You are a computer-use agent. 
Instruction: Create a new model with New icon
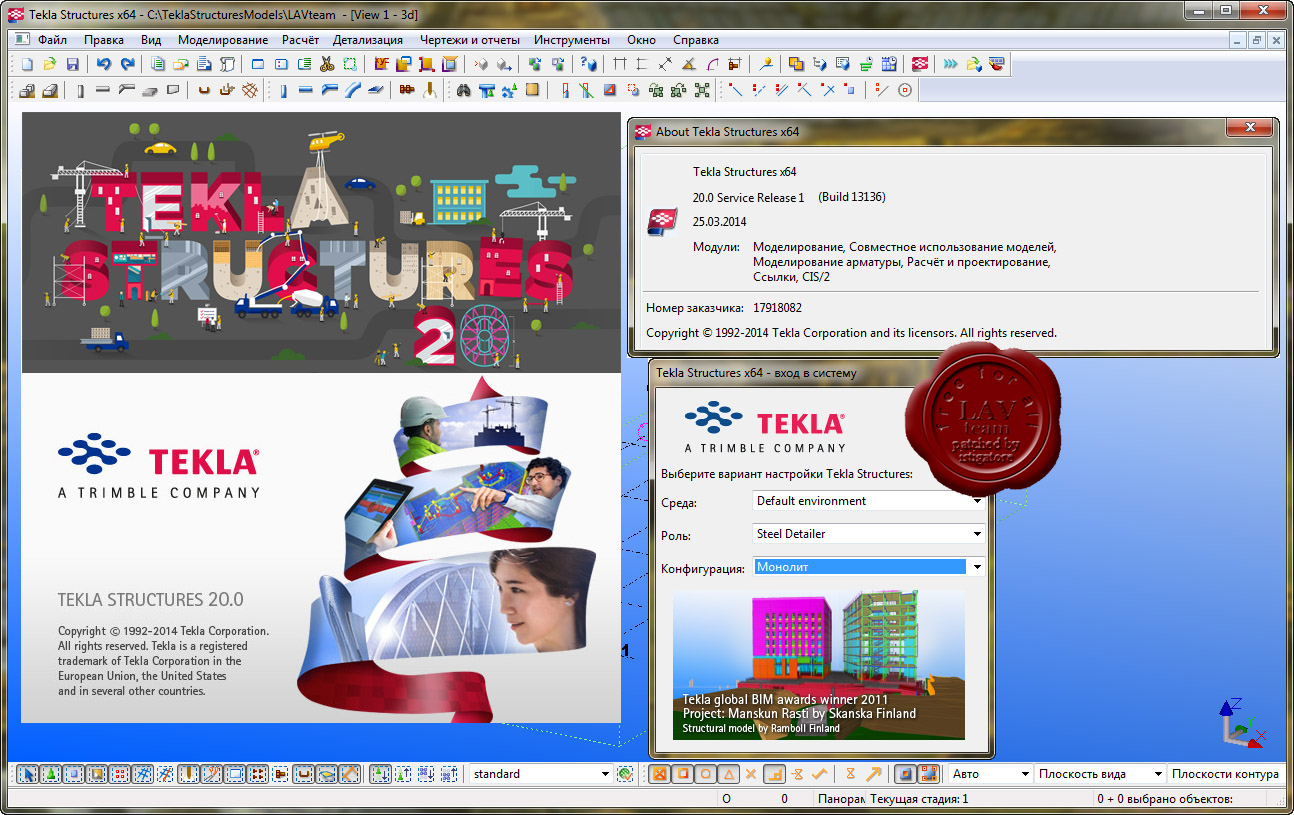(27, 64)
